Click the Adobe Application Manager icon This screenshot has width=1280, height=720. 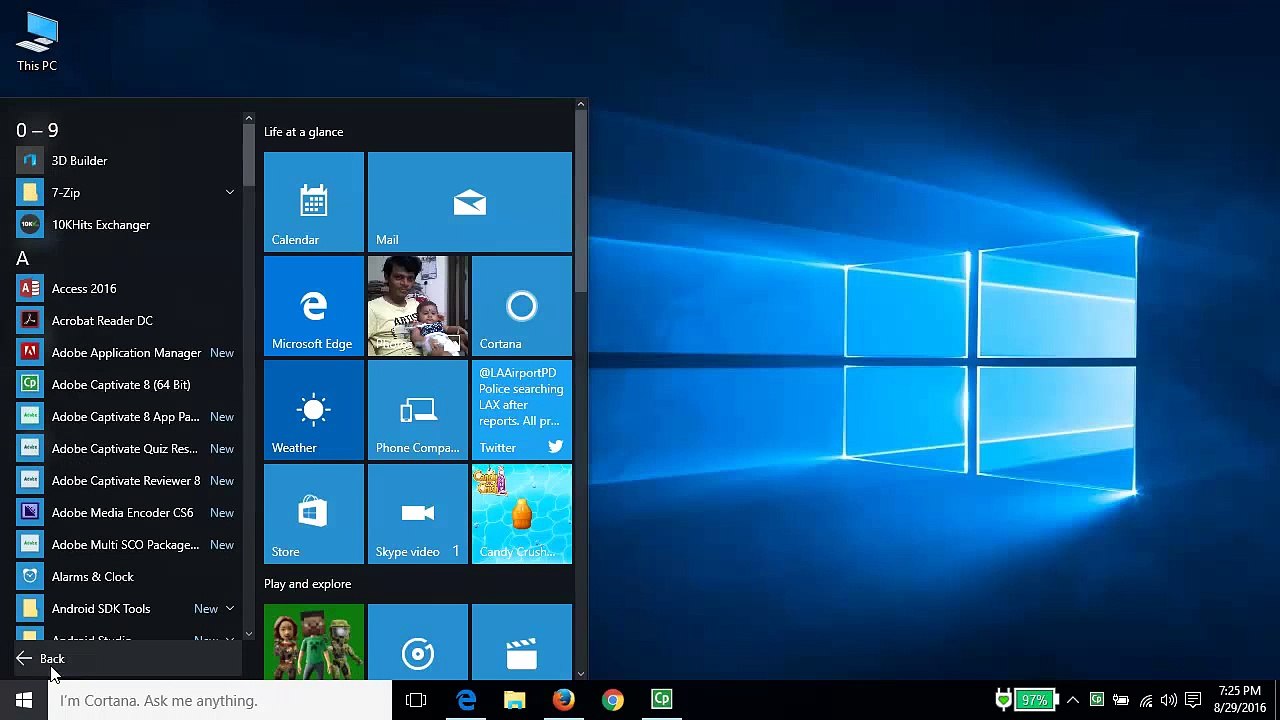tap(30, 352)
